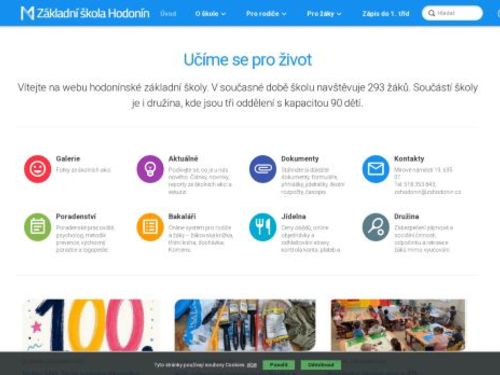Open Zápis do 1. tříd page
The width and height of the screenshot is (500, 375).
point(385,14)
